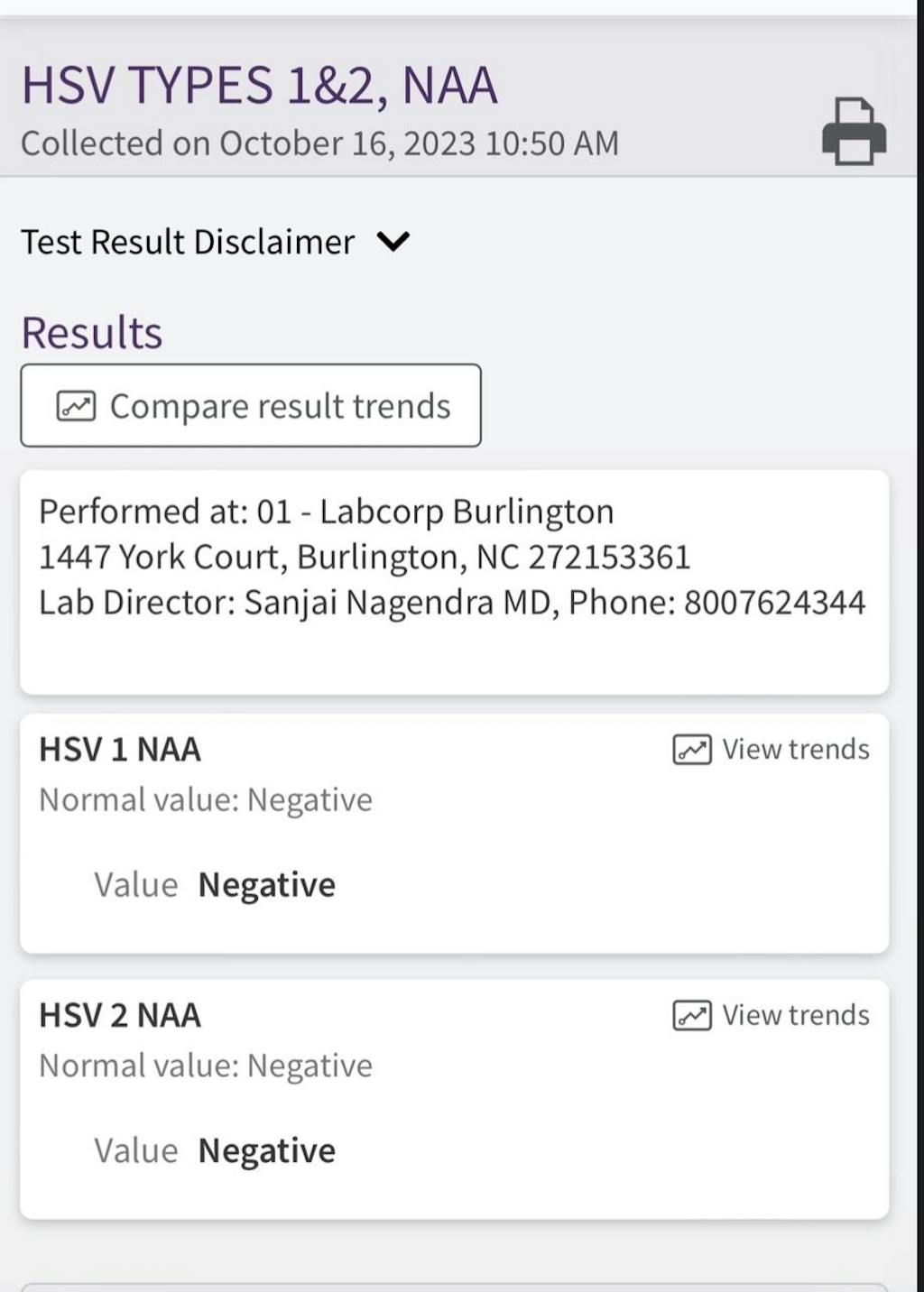Click the Performed at Labcorp Burlington line
The width and height of the screenshot is (924, 1292).
[x=326, y=512]
